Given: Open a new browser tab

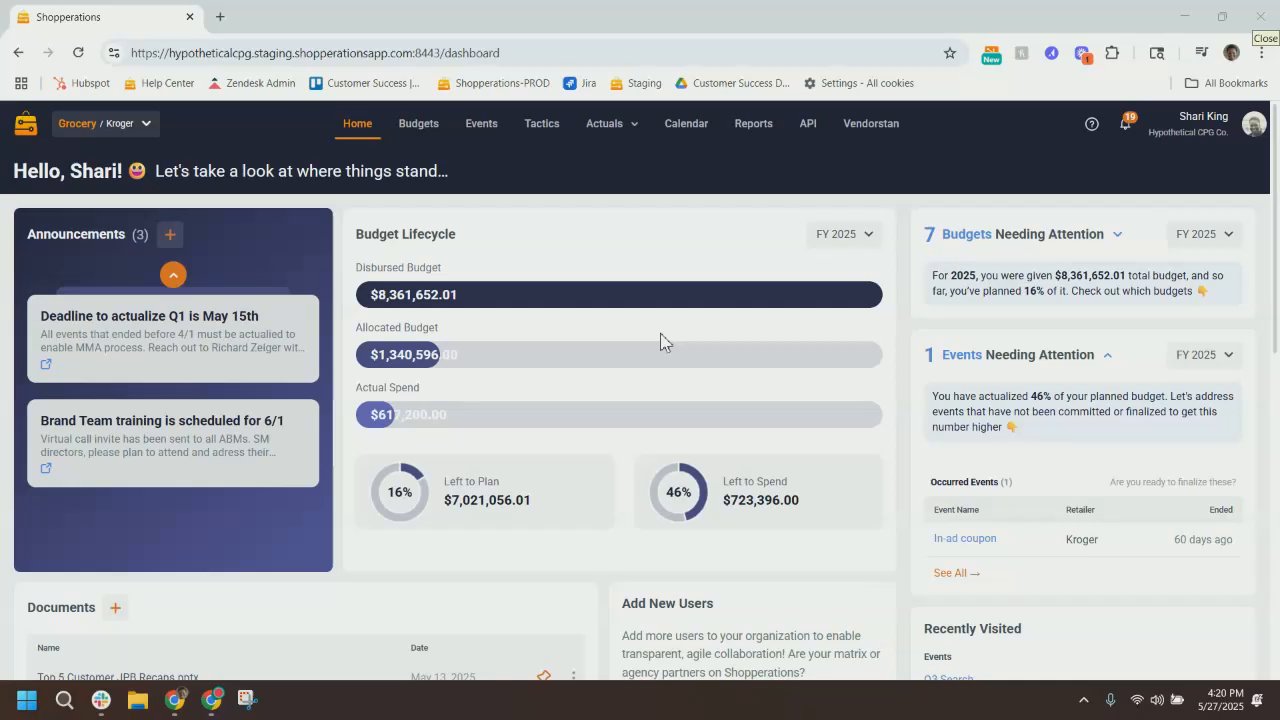Looking at the screenshot, I should coord(220,17).
